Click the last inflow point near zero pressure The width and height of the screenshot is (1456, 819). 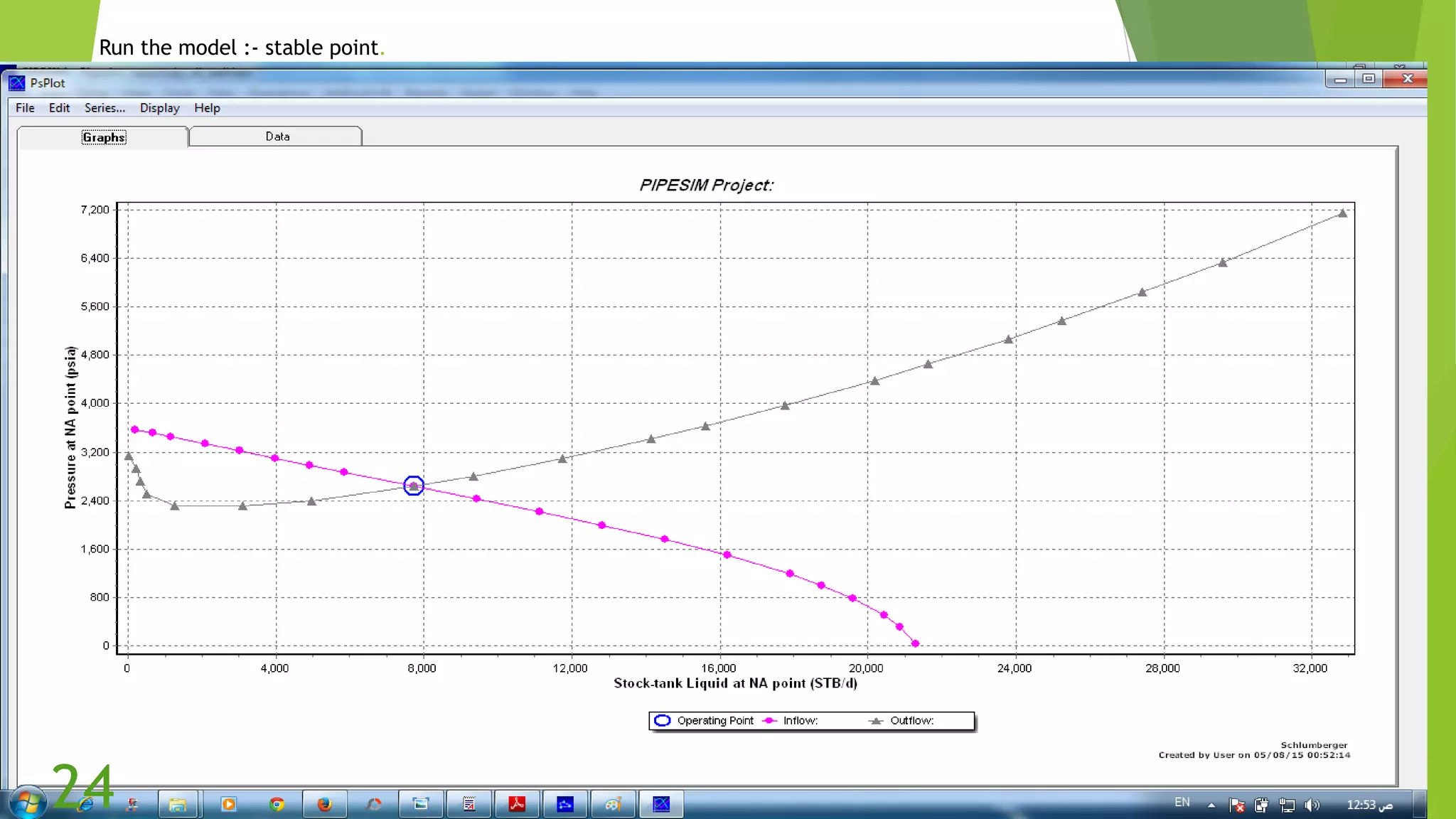[x=915, y=643]
